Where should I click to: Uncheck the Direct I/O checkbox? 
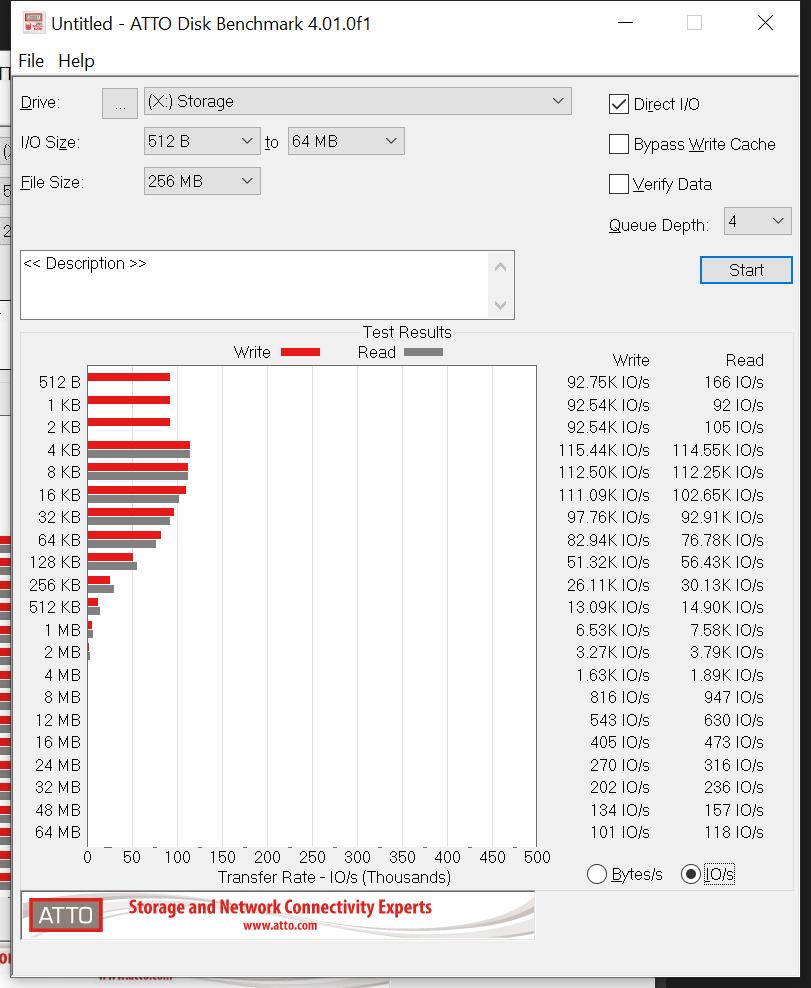click(x=619, y=104)
